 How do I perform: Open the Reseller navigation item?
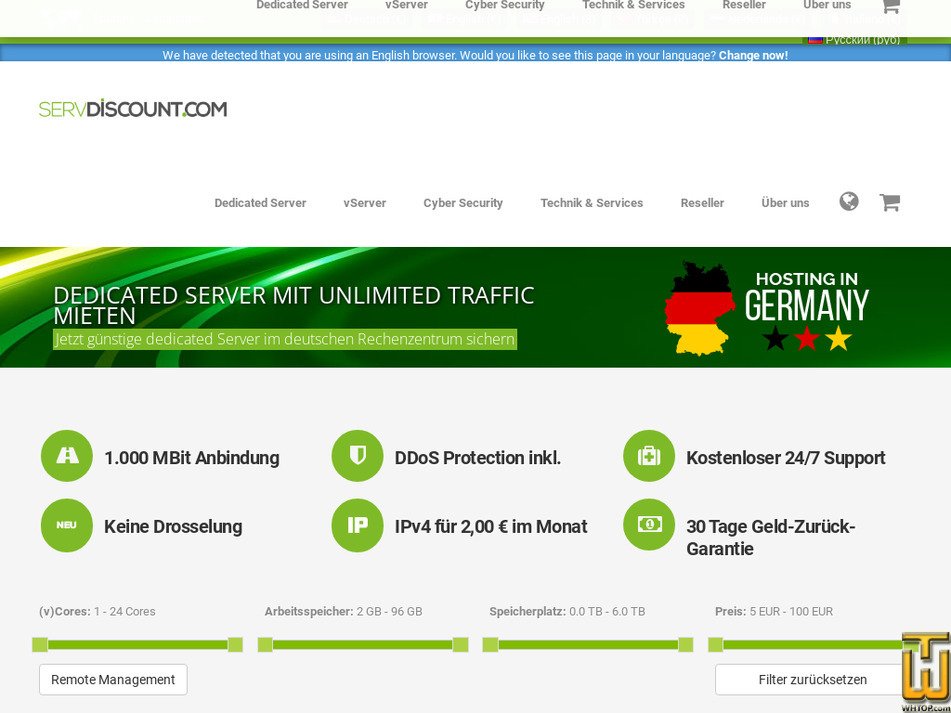(x=702, y=203)
